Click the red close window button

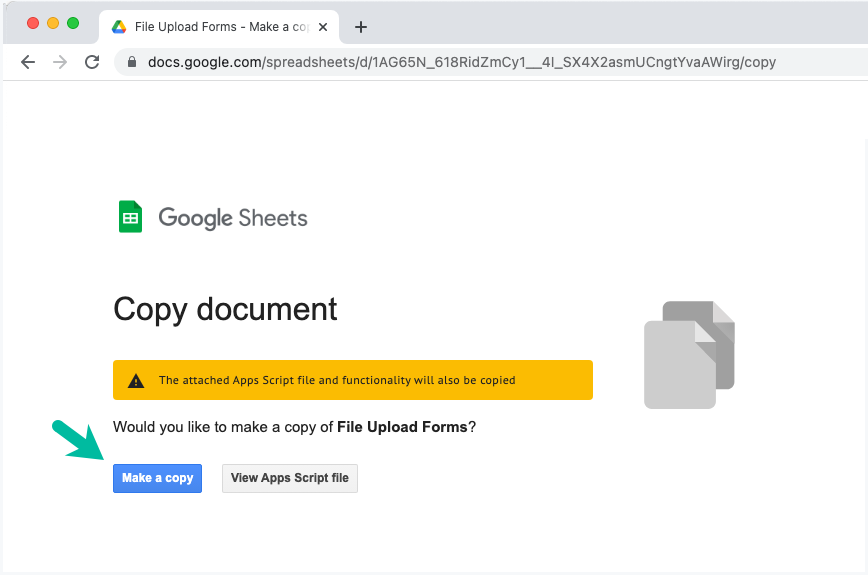(33, 23)
